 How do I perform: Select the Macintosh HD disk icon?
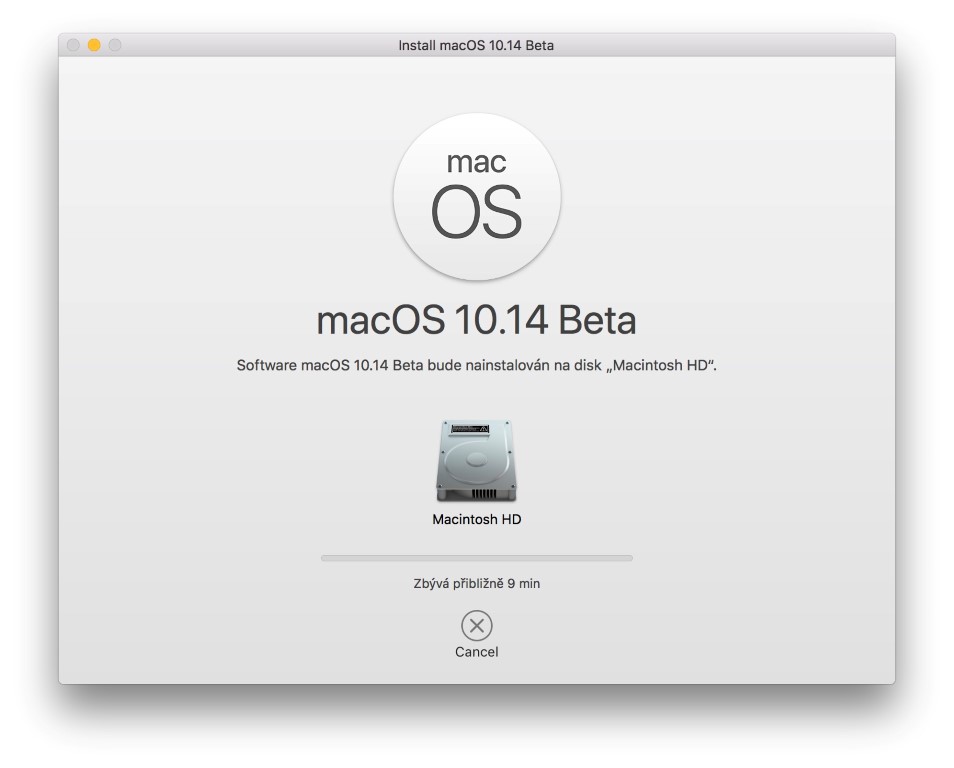tap(476, 461)
